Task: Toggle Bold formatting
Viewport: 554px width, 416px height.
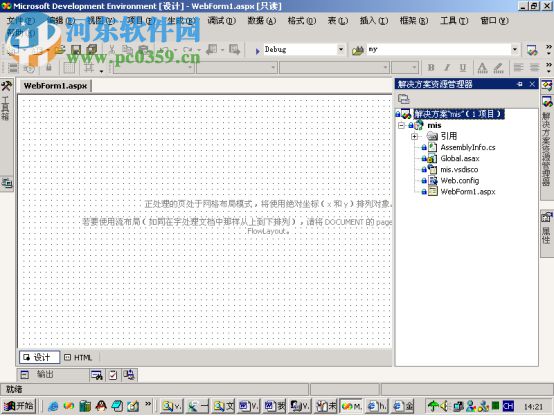Action: pos(431,68)
